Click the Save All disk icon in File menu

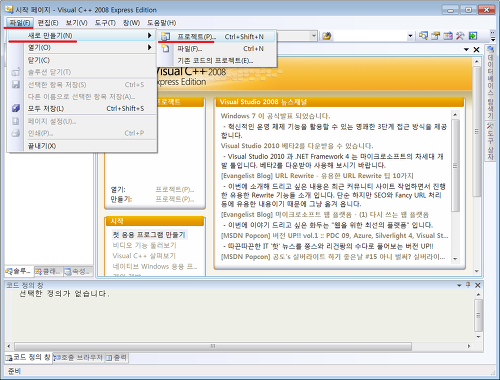click(x=16, y=108)
